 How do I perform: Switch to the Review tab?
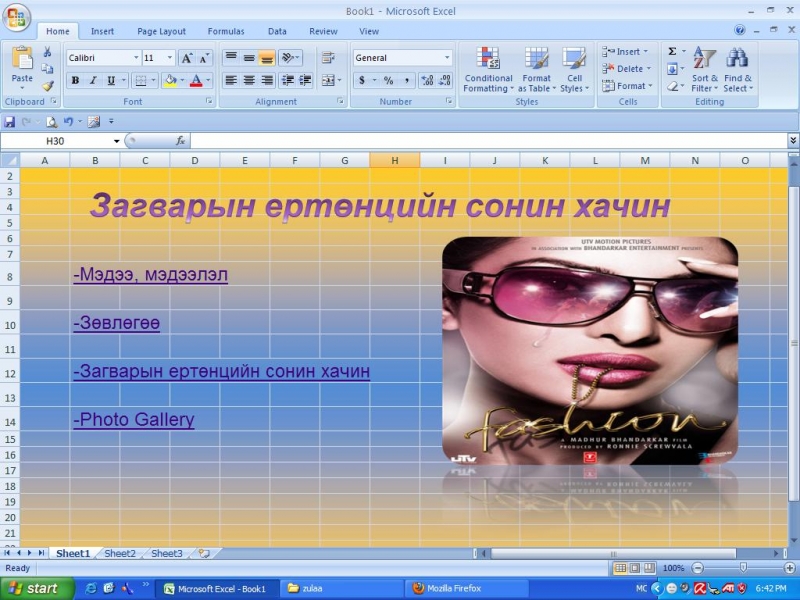click(x=323, y=31)
